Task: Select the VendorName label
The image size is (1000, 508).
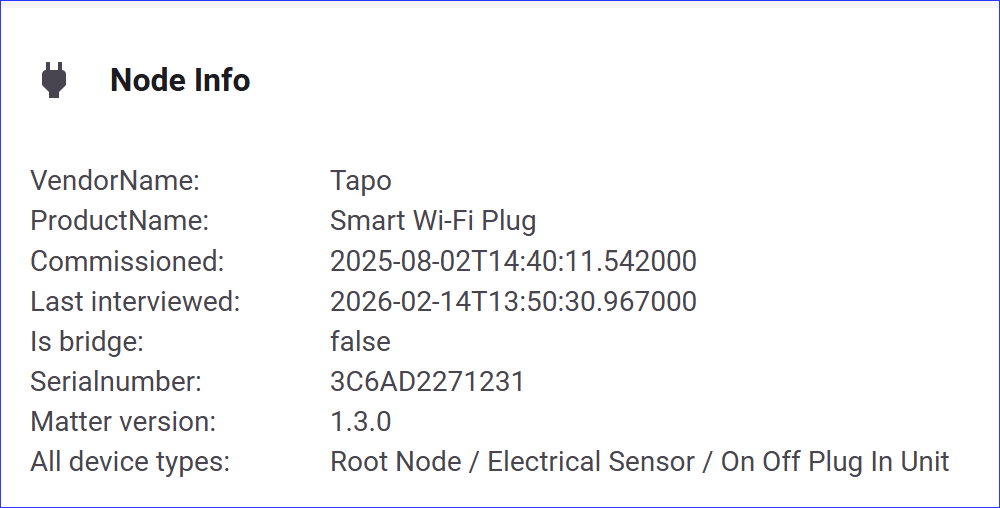Action: (x=115, y=181)
